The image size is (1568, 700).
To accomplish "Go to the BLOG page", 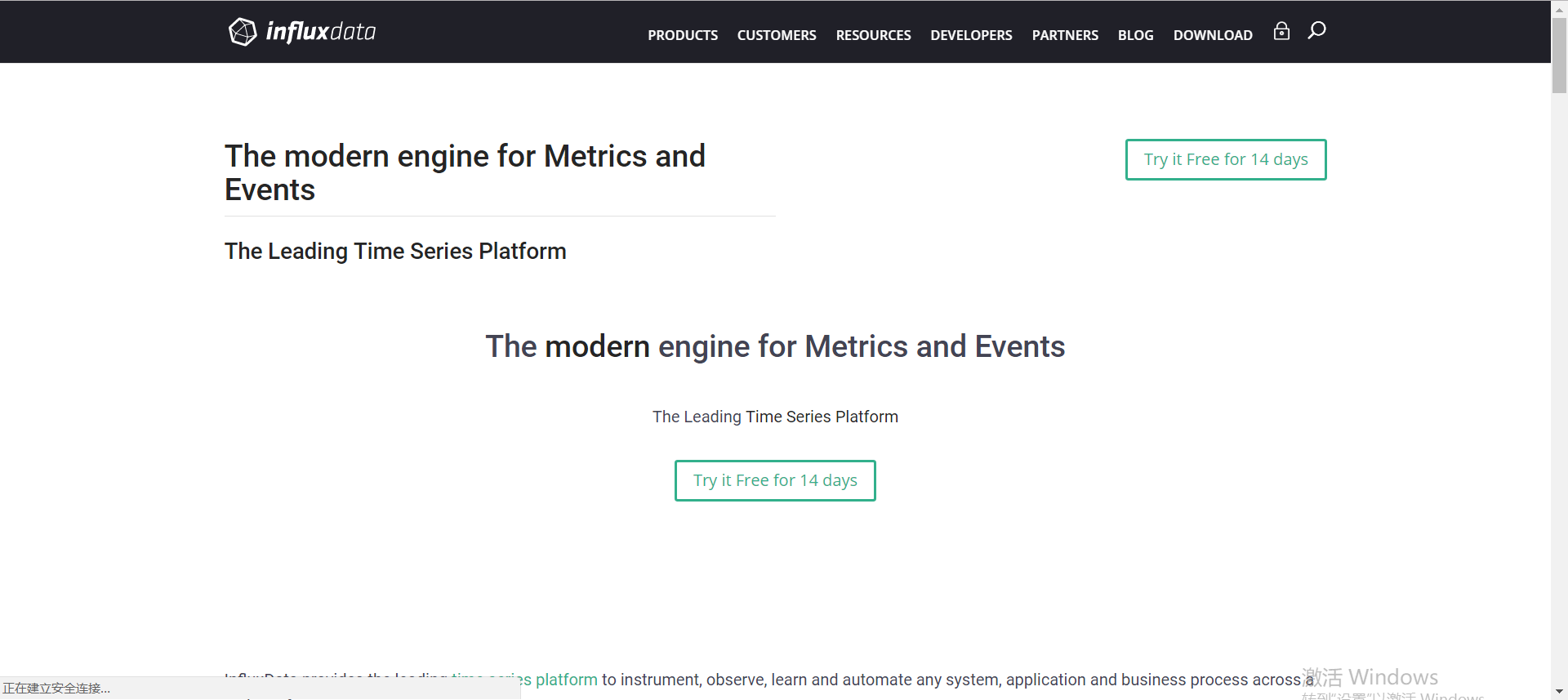I will point(1135,35).
